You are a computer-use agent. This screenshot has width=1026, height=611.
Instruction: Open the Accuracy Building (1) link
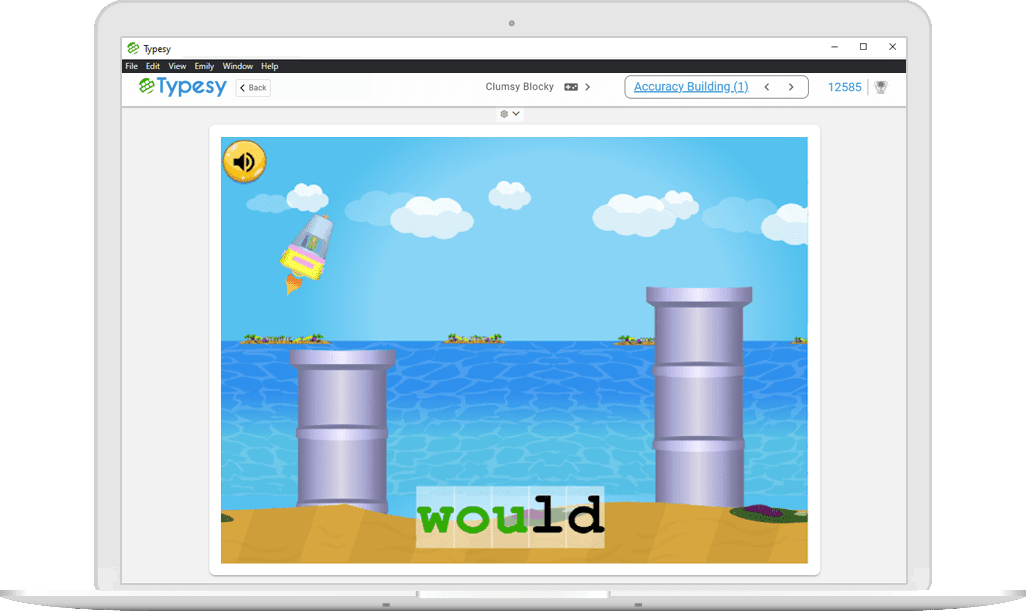[x=691, y=87]
